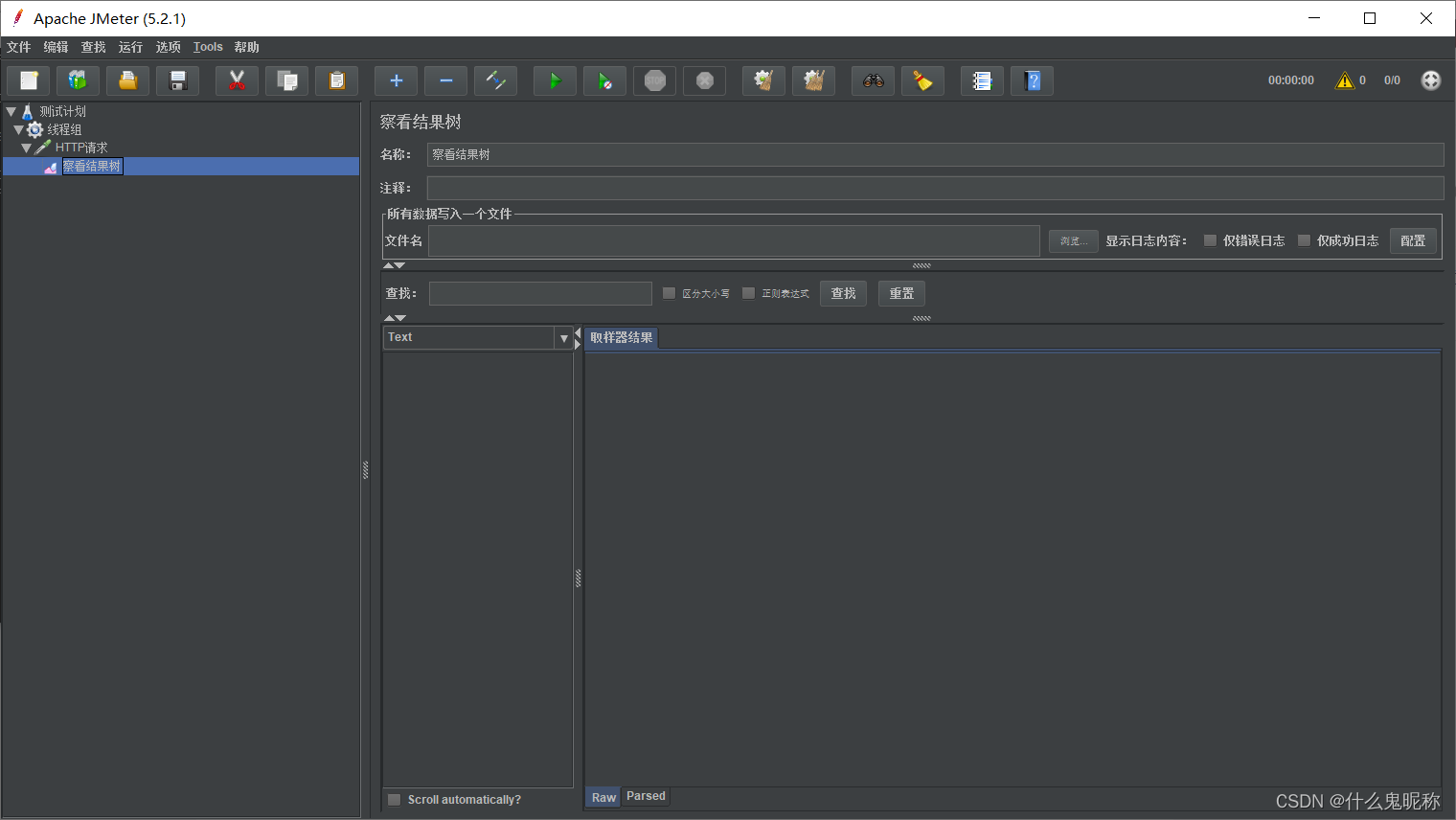The image size is (1456, 820).
Task: Open Search with binoculars icon
Action: (x=874, y=81)
